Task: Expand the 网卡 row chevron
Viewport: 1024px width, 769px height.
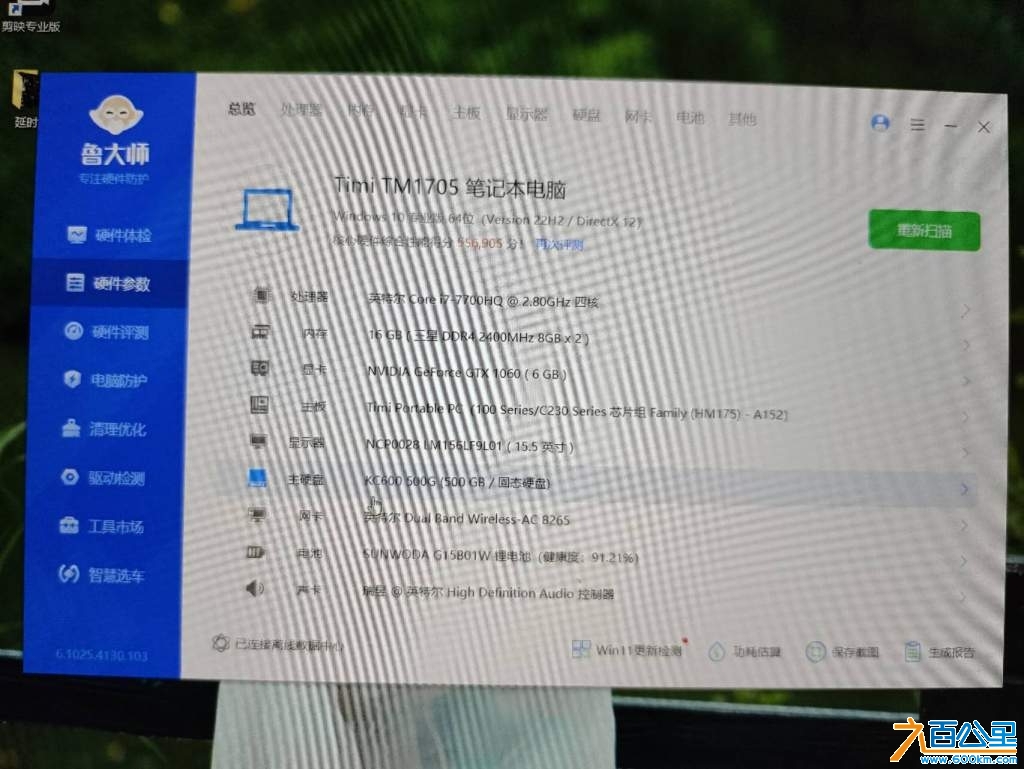Action: (965, 525)
